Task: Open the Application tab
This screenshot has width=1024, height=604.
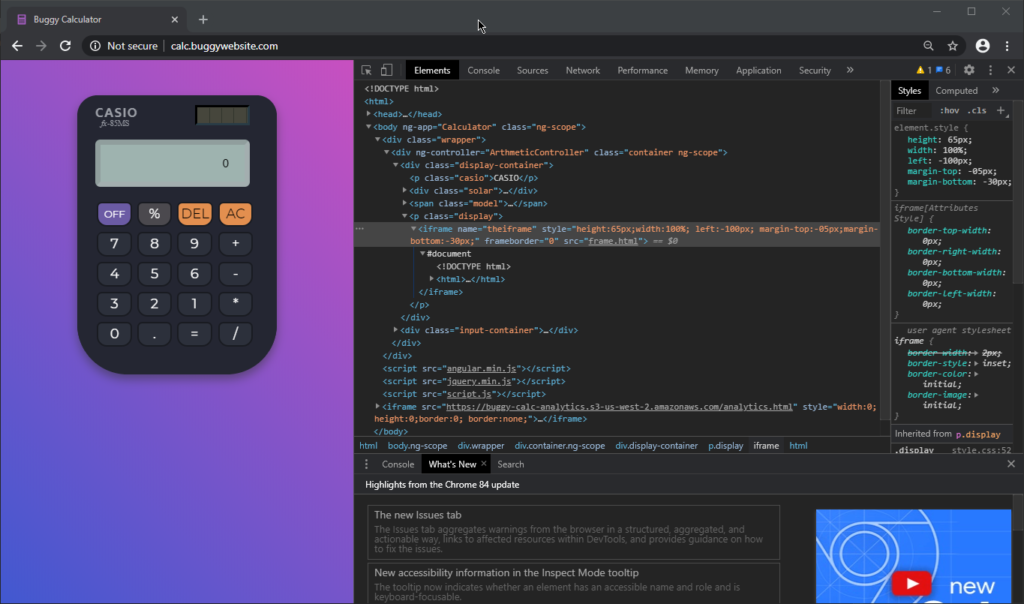Action: [758, 70]
